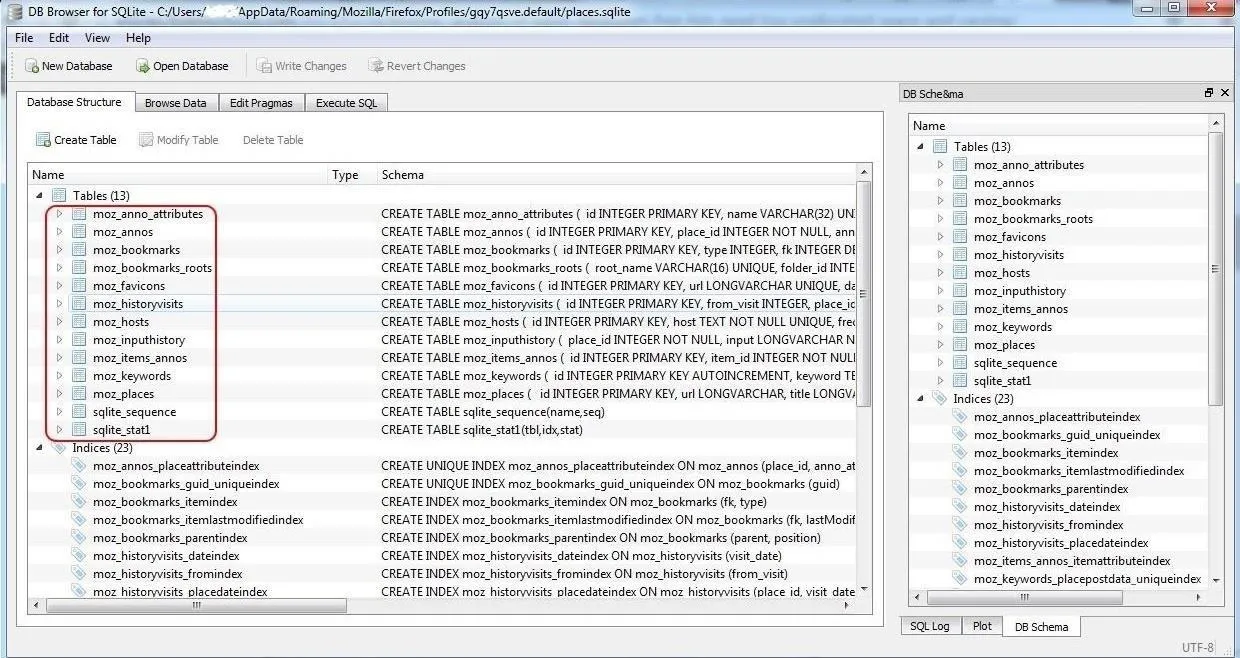The height and width of the screenshot is (658, 1240).
Task: Click the moz_historyvisits_dateindex icon in DB Schema panel
Action: click(x=960, y=507)
